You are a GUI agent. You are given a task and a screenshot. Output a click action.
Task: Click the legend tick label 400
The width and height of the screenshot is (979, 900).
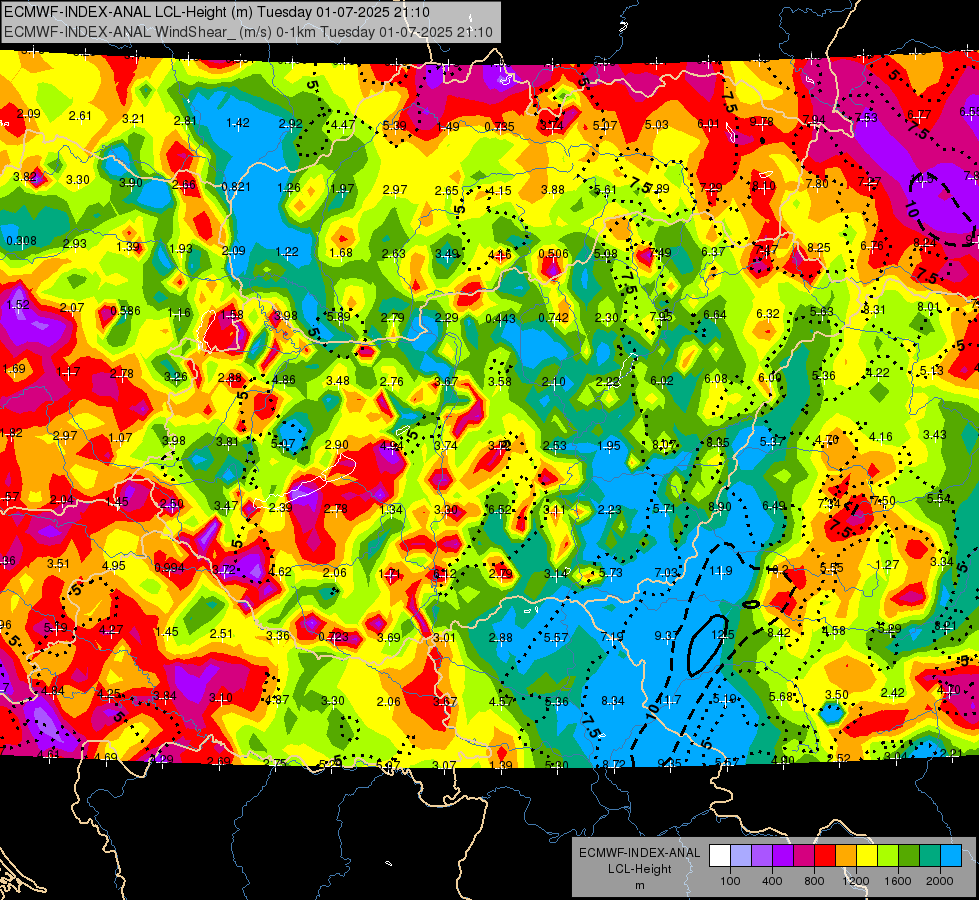point(772,881)
